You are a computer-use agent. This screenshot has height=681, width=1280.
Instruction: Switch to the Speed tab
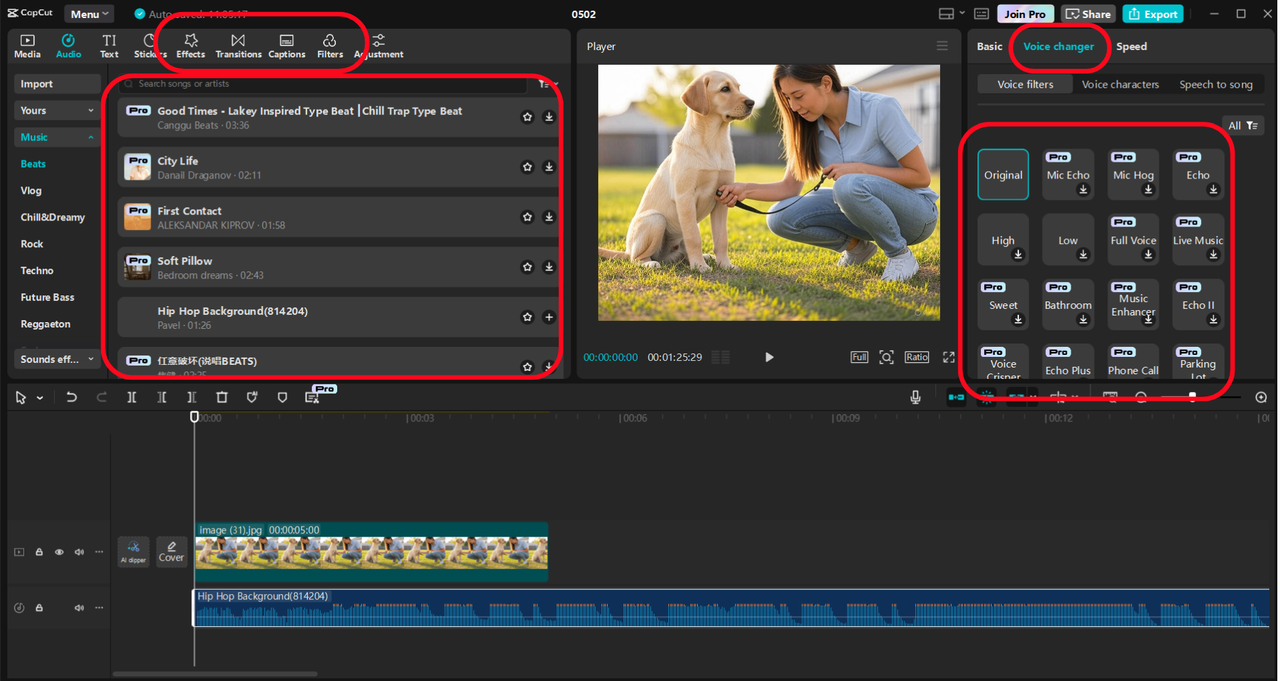click(x=1132, y=46)
